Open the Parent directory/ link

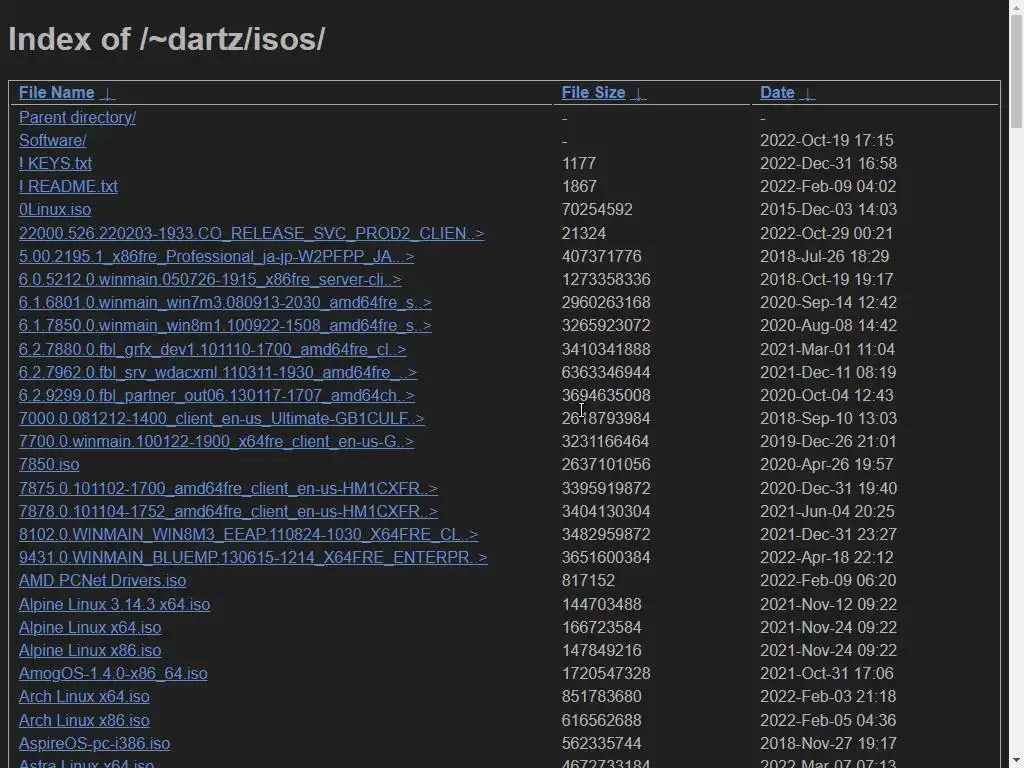[x=78, y=118]
